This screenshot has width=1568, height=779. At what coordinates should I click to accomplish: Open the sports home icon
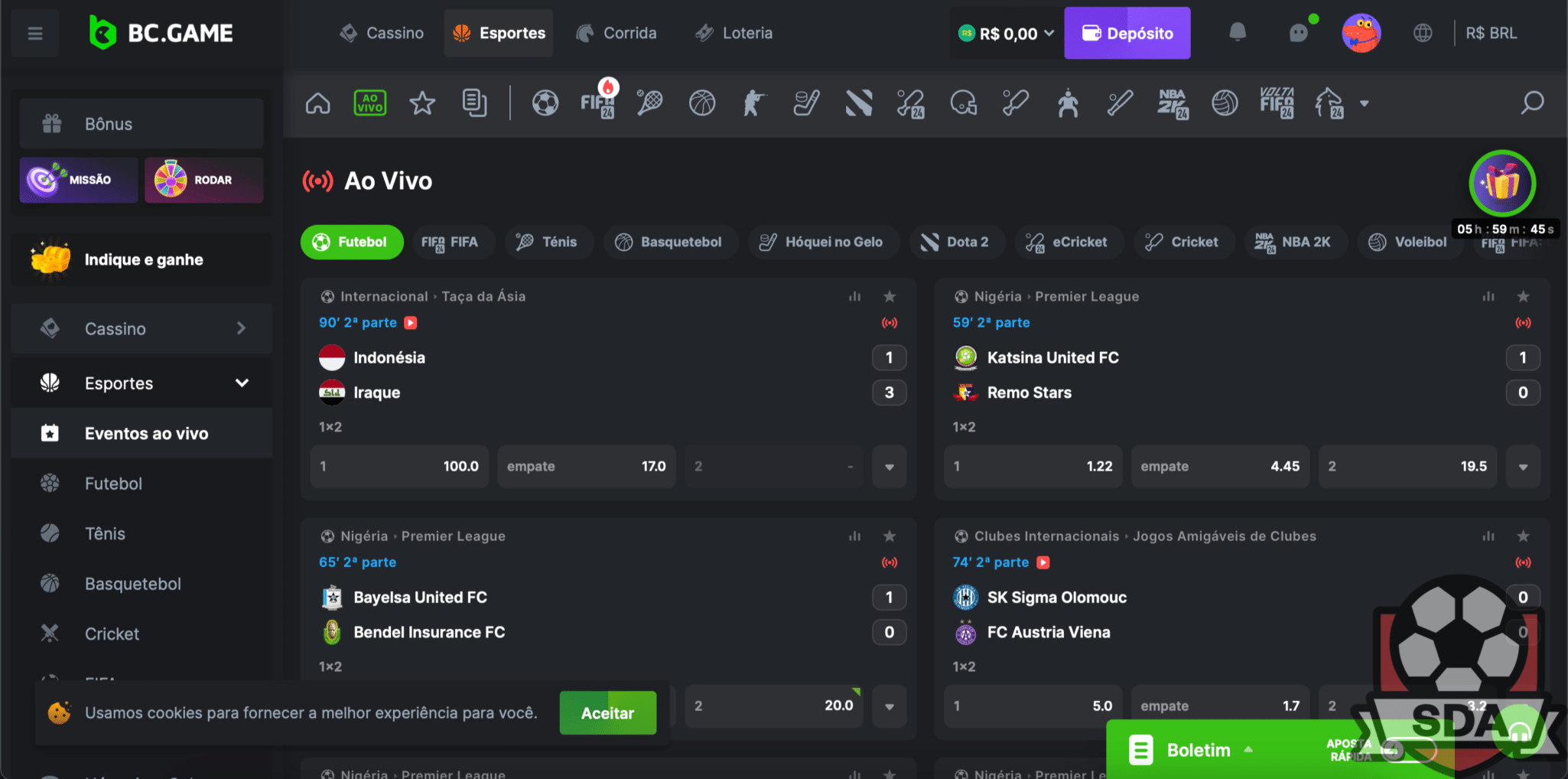(x=318, y=103)
